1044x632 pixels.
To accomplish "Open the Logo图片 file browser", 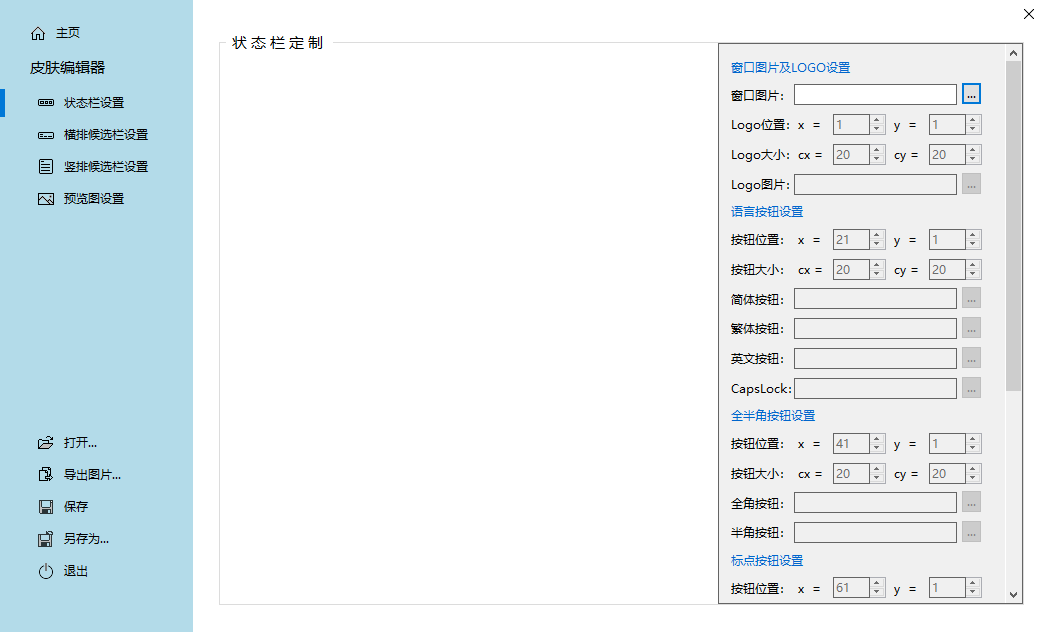I will (x=971, y=184).
